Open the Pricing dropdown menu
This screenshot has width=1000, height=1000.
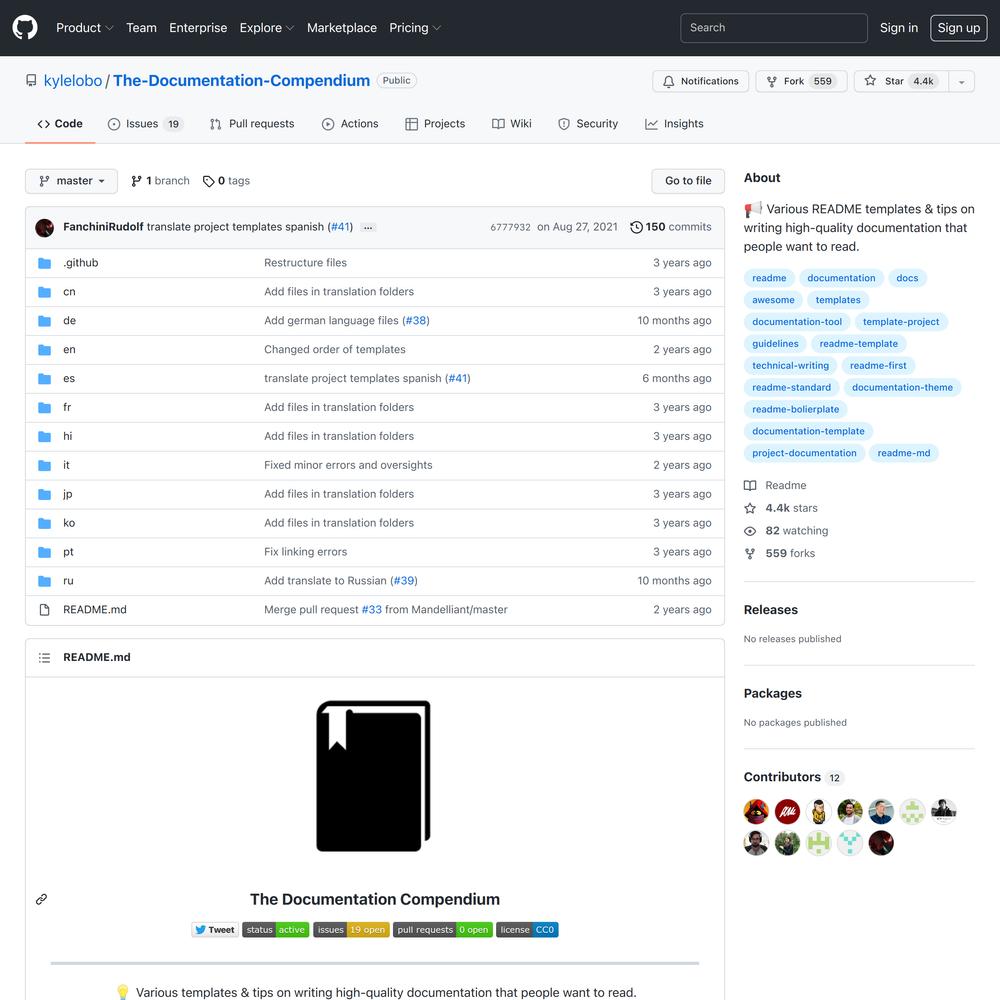pos(415,27)
